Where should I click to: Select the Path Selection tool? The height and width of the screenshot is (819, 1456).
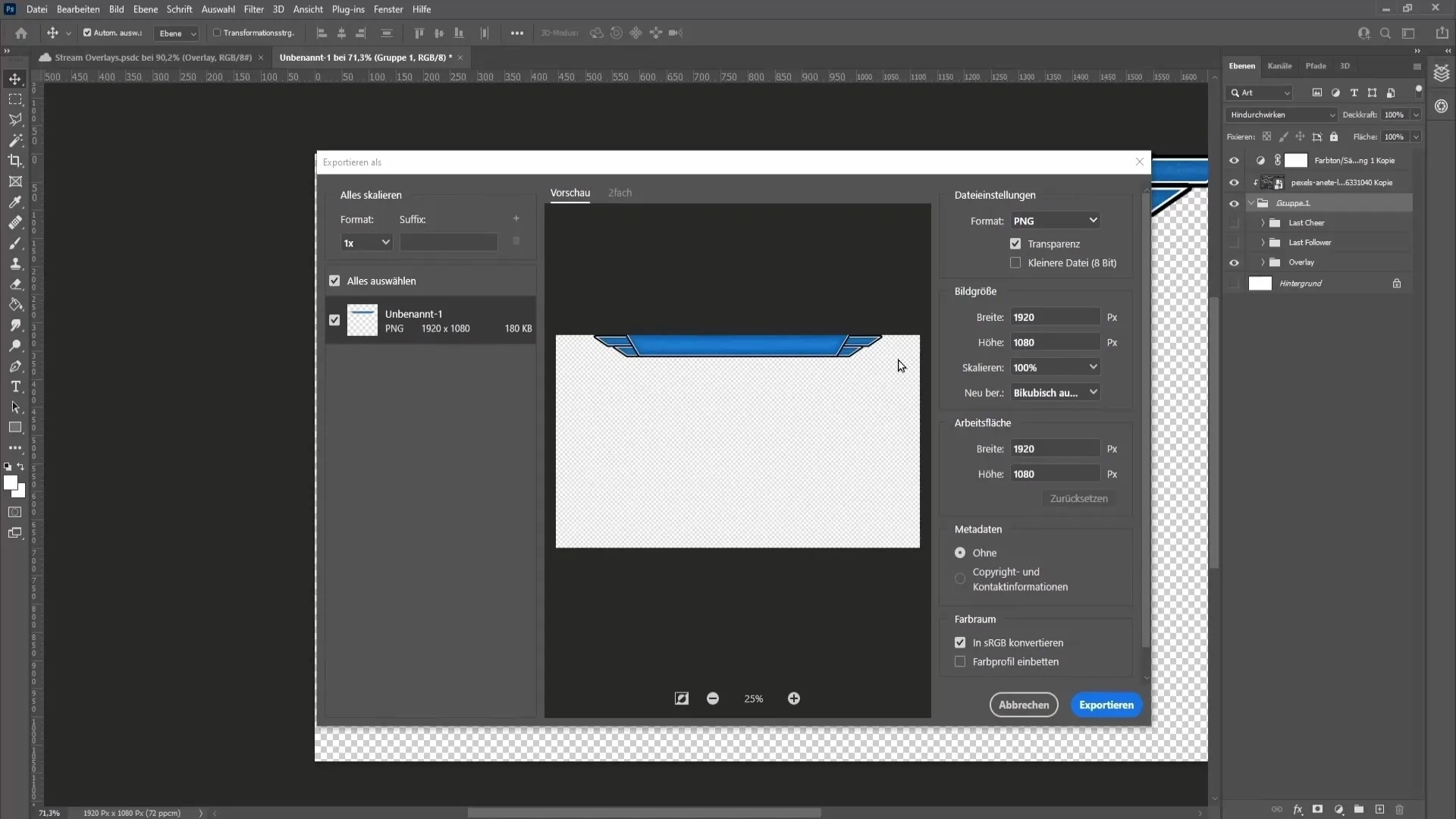point(15,407)
